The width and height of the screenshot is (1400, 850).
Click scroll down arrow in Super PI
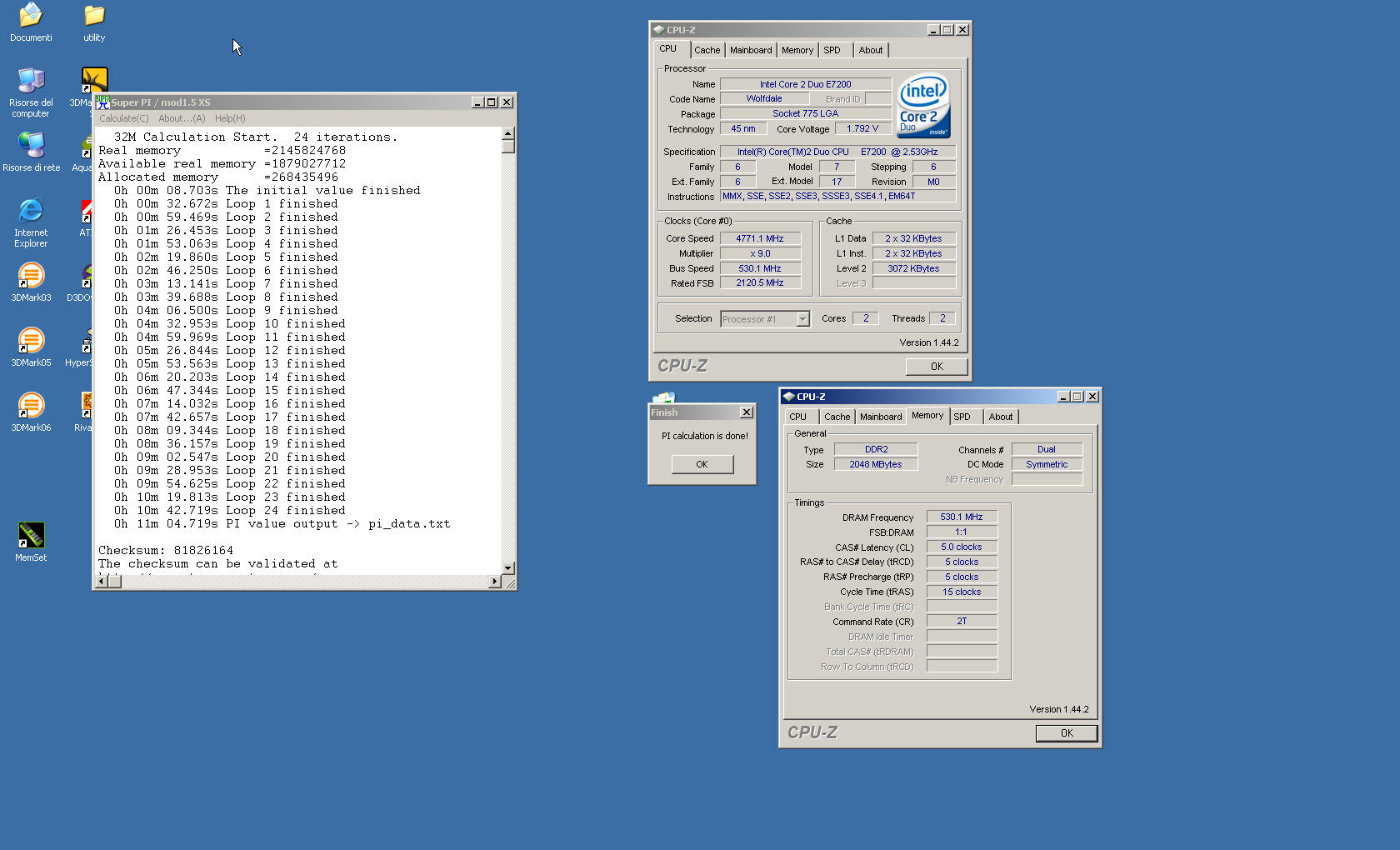point(508,567)
